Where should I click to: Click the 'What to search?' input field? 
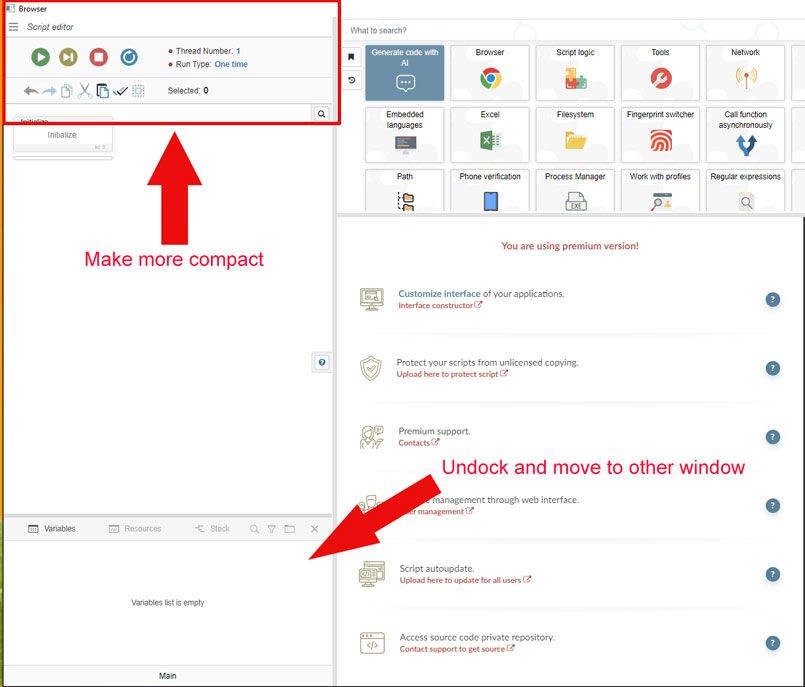[x=570, y=31]
